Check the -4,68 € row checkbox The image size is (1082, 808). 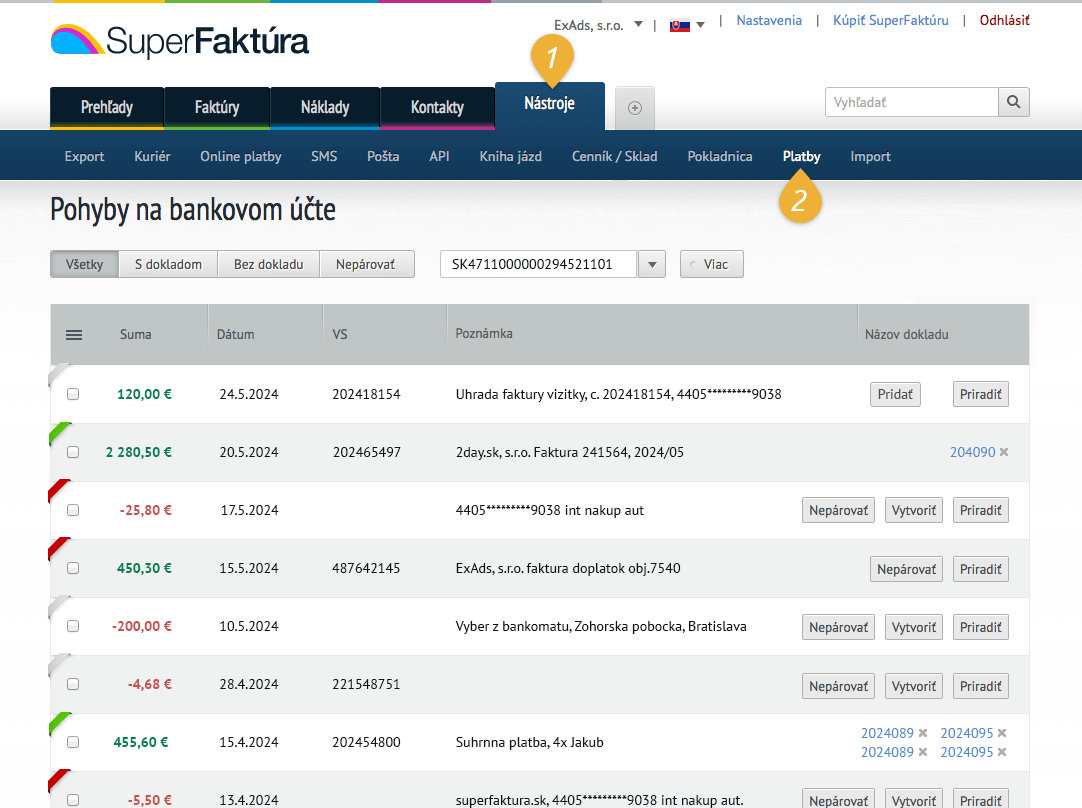point(73,684)
